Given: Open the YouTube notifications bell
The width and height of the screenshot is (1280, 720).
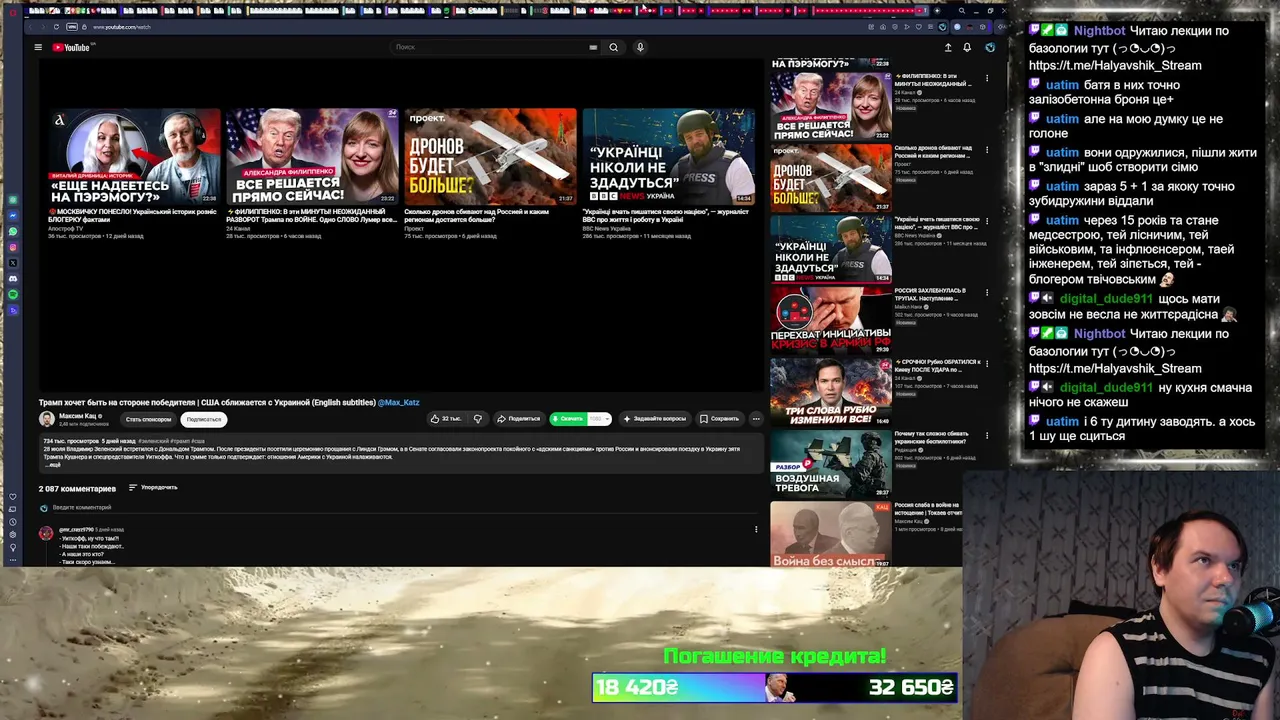Looking at the screenshot, I should click(967, 47).
